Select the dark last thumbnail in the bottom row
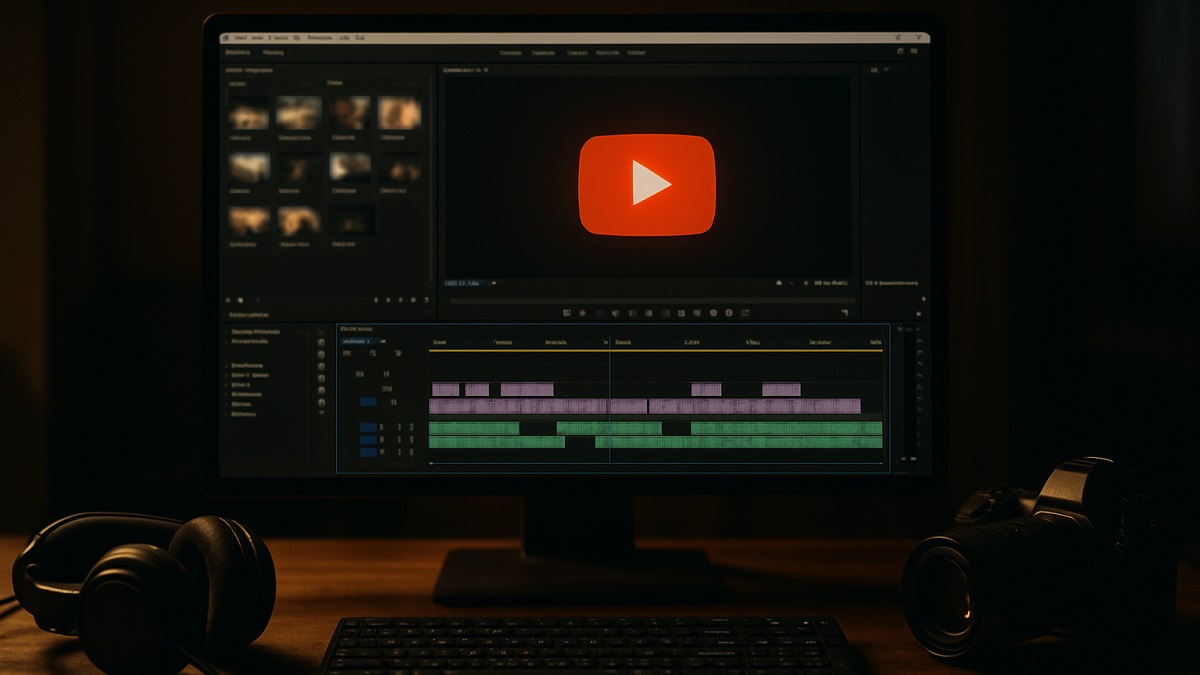This screenshot has height=675, width=1200. click(353, 221)
